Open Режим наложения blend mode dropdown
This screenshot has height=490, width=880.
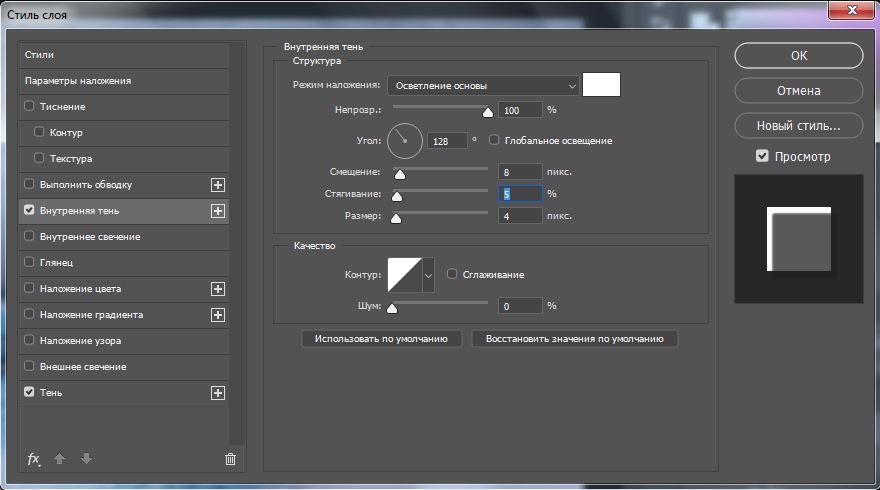pyautogui.click(x=483, y=86)
